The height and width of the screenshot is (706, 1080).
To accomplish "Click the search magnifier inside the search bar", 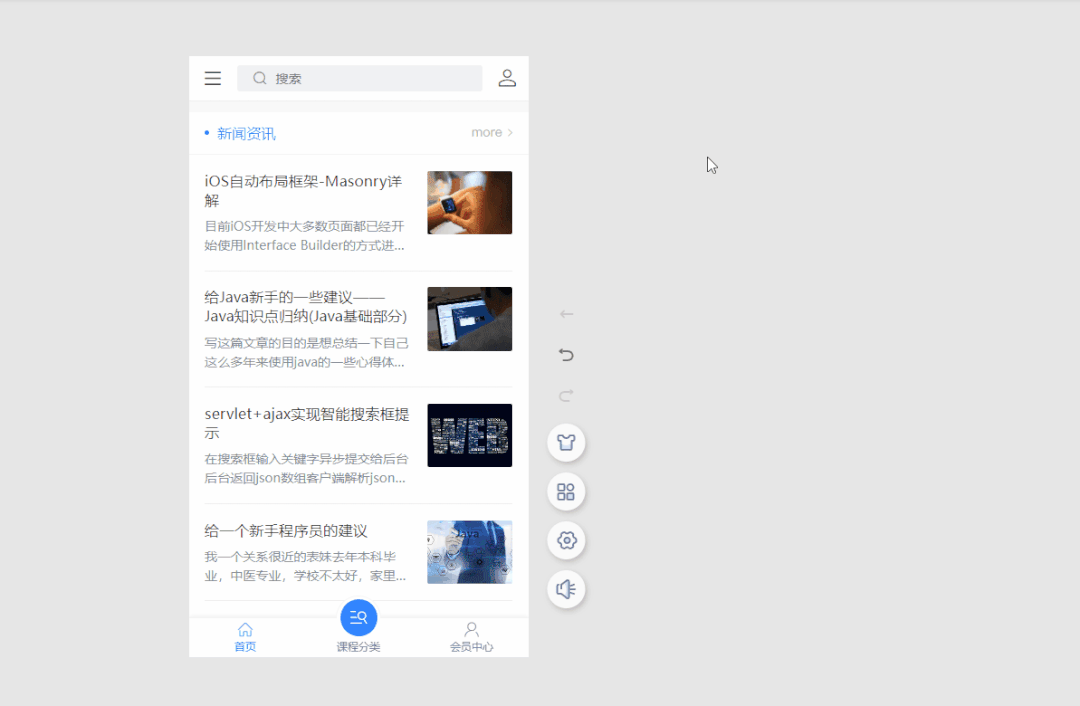I will pos(259,77).
